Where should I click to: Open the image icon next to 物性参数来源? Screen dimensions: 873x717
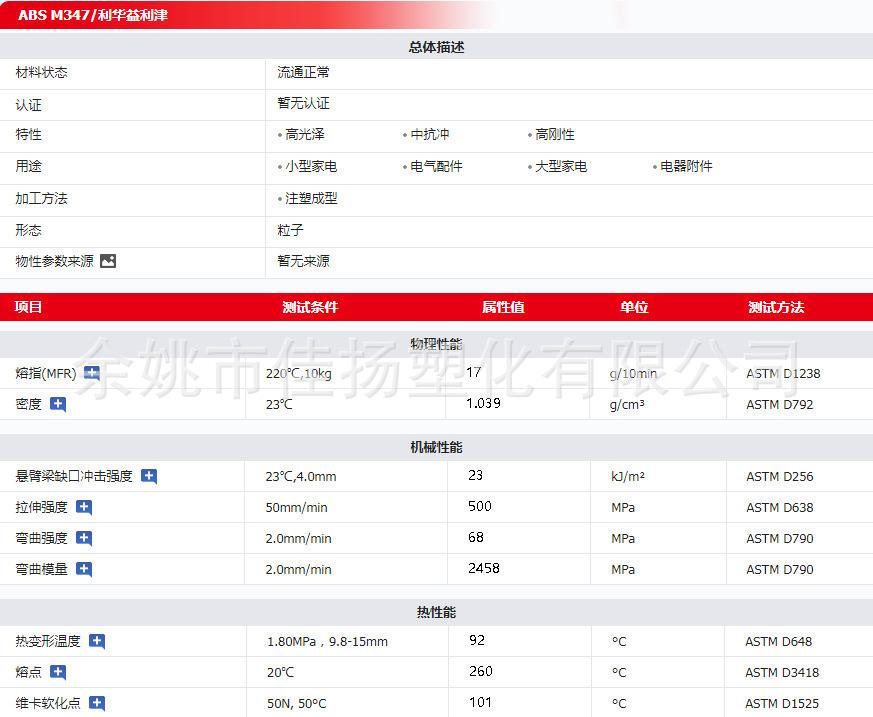(x=108, y=261)
